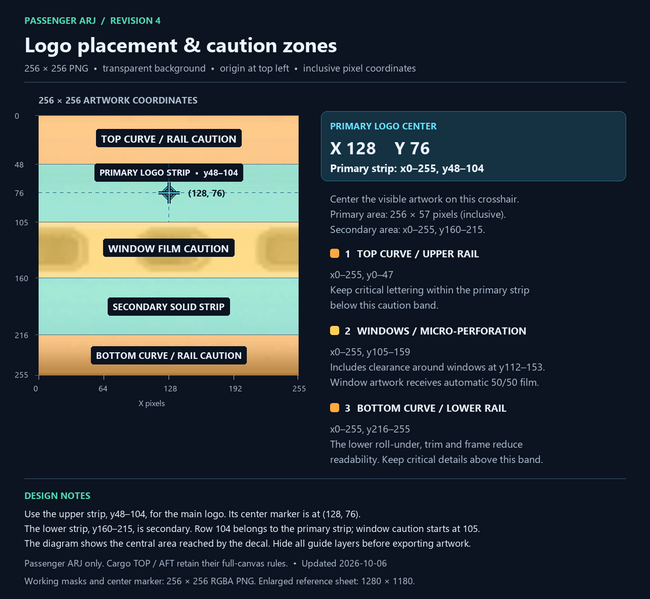Click the yellow swatch beside WINDOWS / MICRO-PERFORATION
Screen dimensions: 650x599
[335, 330]
